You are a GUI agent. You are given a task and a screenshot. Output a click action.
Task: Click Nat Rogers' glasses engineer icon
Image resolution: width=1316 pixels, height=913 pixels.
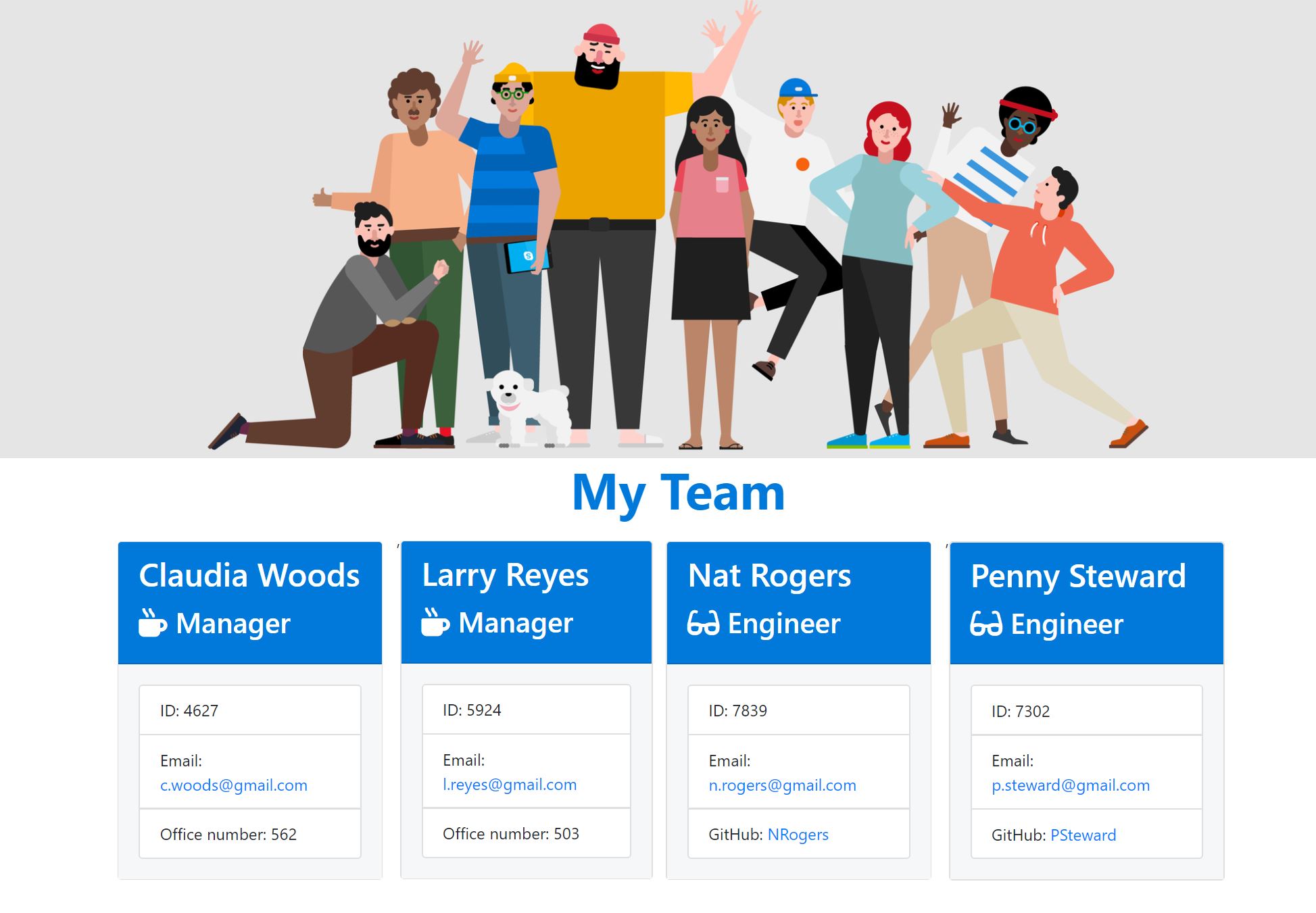tap(703, 623)
